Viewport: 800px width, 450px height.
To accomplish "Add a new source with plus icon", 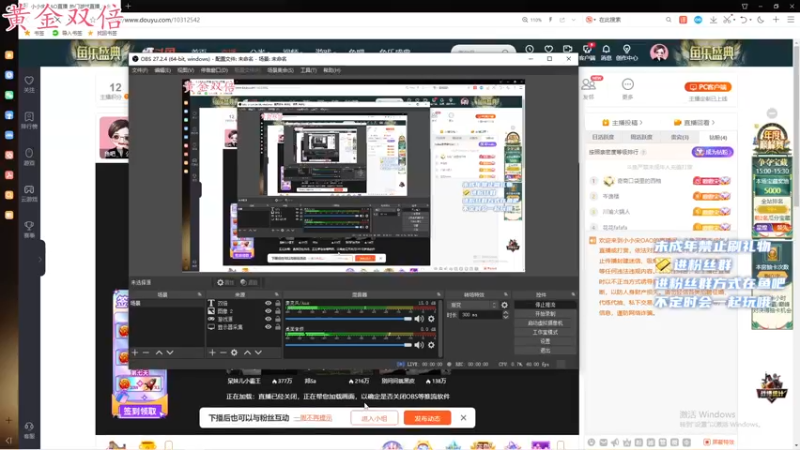I will coord(212,353).
